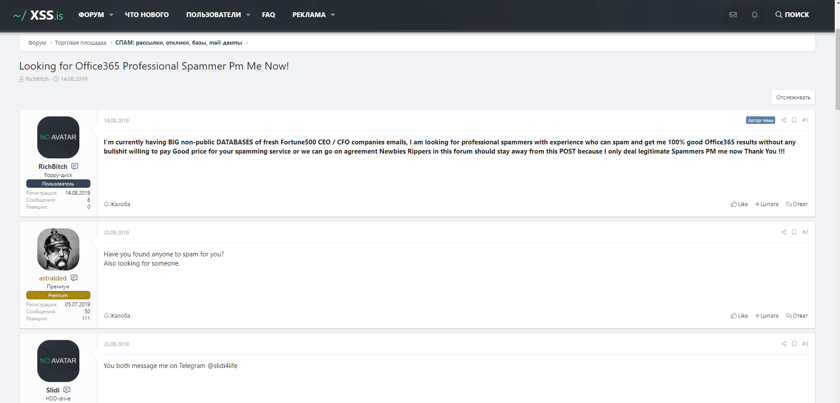This screenshot has width=840, height=403.
Task: Click Slidi post date 20.09.2019
Action: (116, 344)
